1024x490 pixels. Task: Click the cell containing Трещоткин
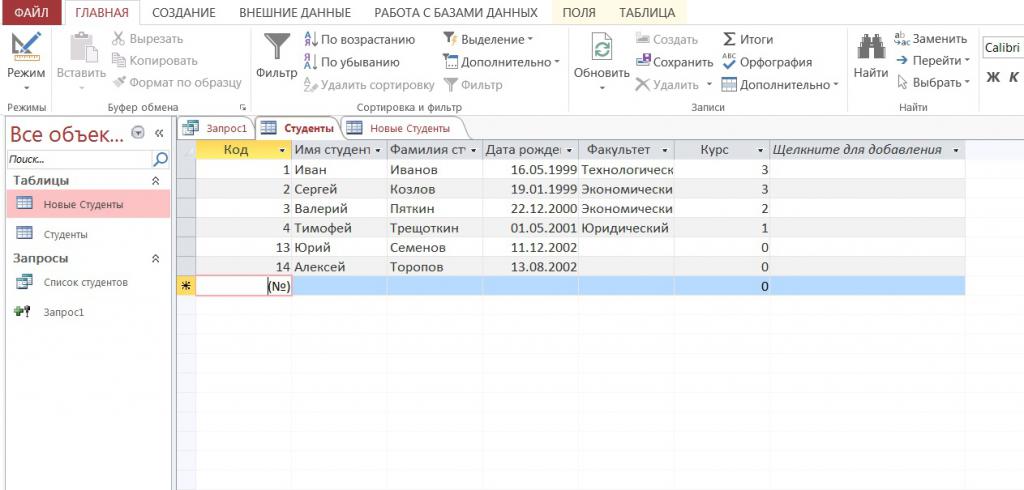435,229
